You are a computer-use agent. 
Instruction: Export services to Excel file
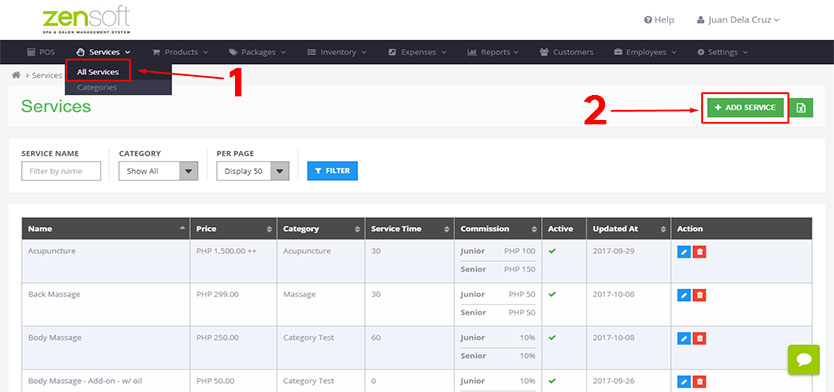pyautogui.click(x=801, y=108)
